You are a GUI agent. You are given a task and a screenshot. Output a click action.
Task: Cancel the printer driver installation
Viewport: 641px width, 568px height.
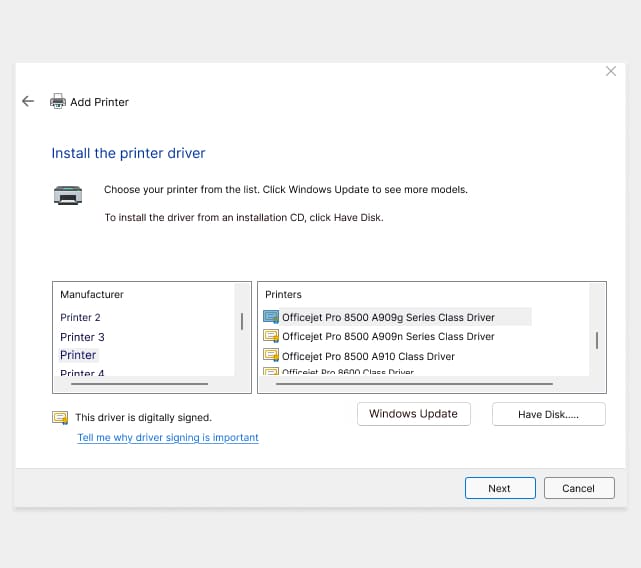click(x=578, y=488)
